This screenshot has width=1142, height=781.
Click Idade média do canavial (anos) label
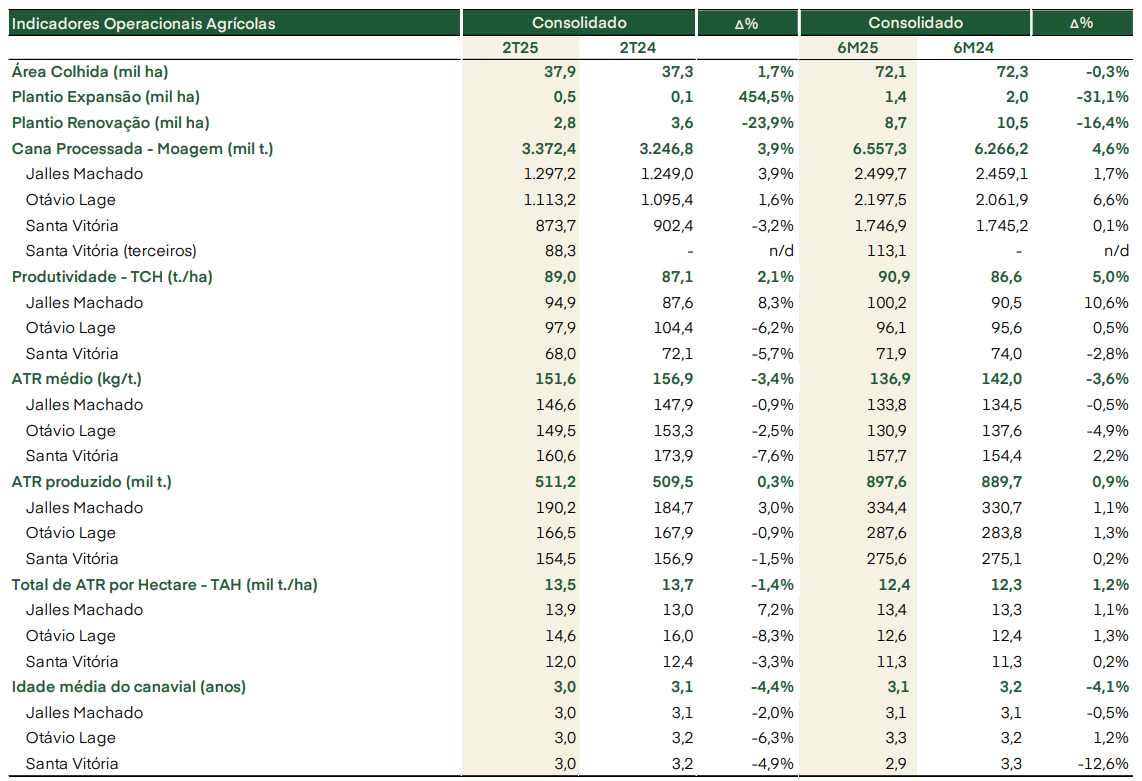click(x=129, y=687)
